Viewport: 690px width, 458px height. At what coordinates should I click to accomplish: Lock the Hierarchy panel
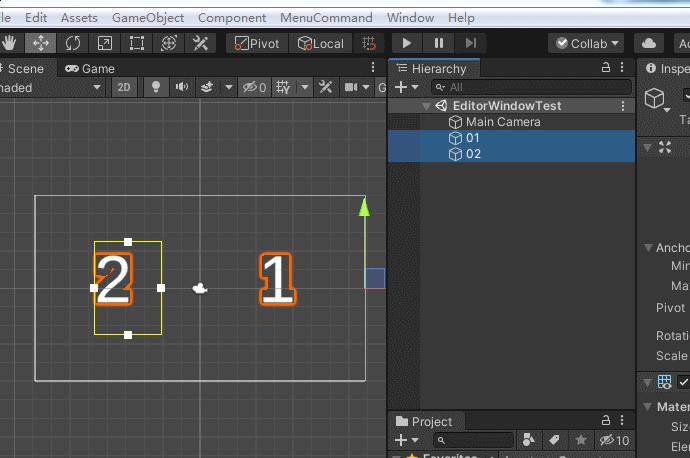tap(606, 68)
